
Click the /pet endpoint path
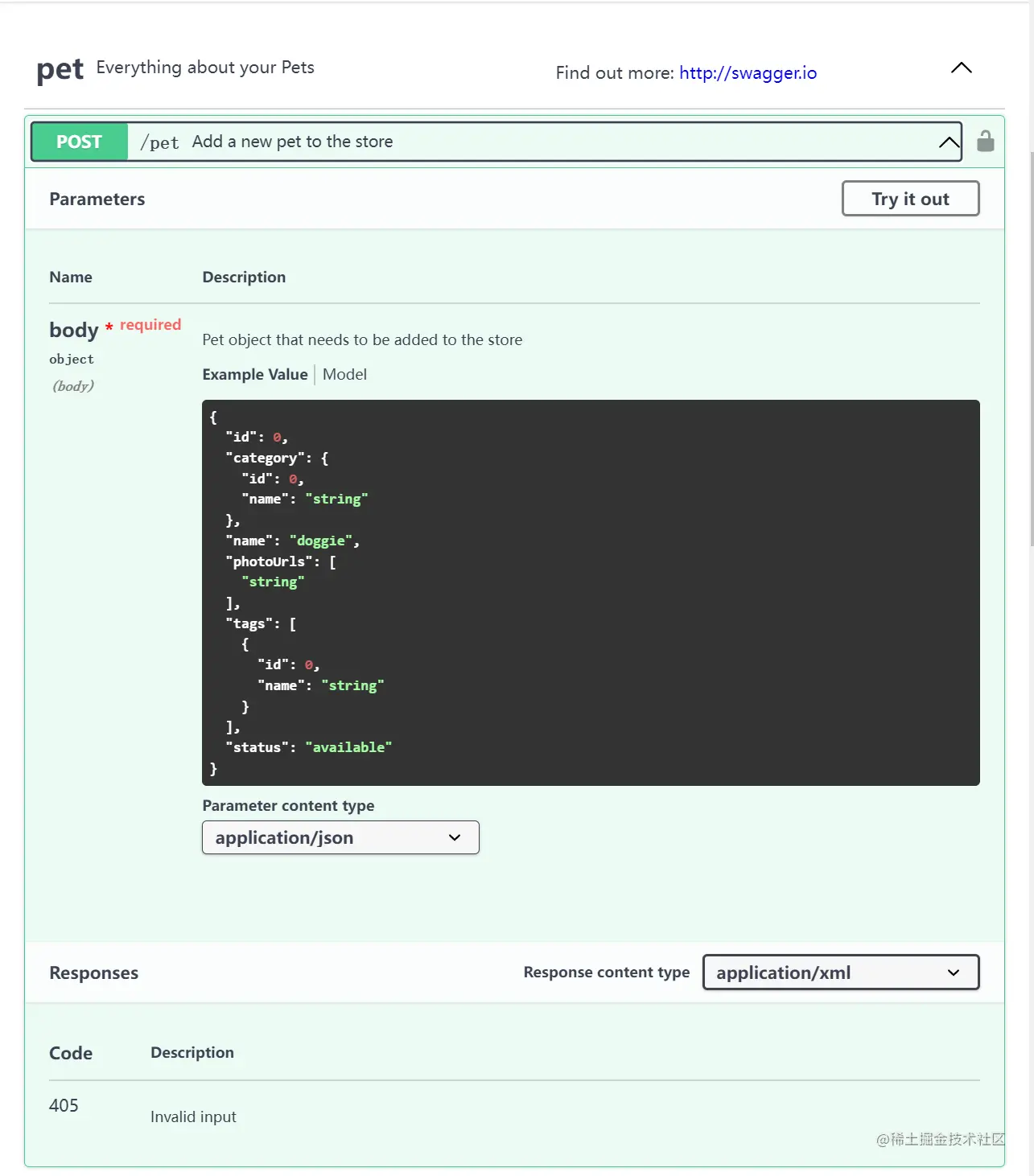point(159,142)
